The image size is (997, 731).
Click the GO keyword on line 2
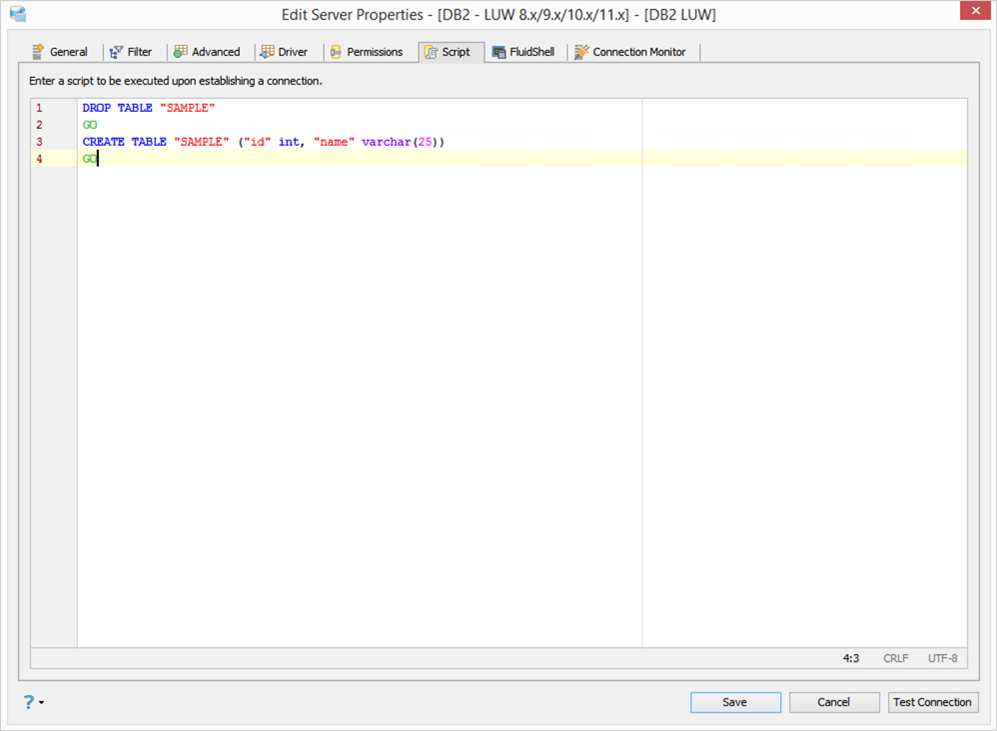[x=90, y=125]
